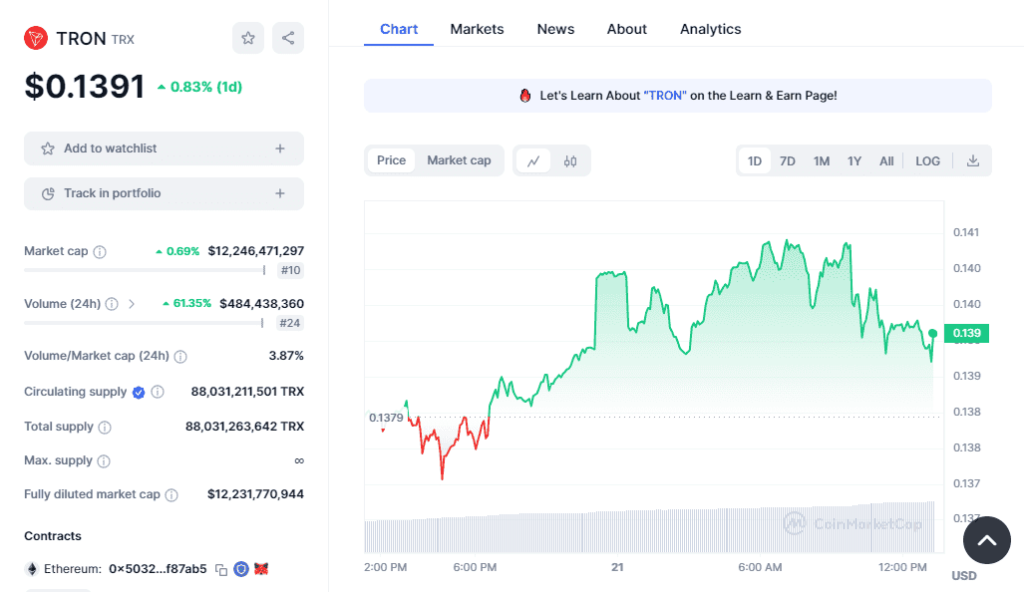Click the Circulating supply verified badge
This screenshot has height=592, width=1024.
tap(139, 392)
